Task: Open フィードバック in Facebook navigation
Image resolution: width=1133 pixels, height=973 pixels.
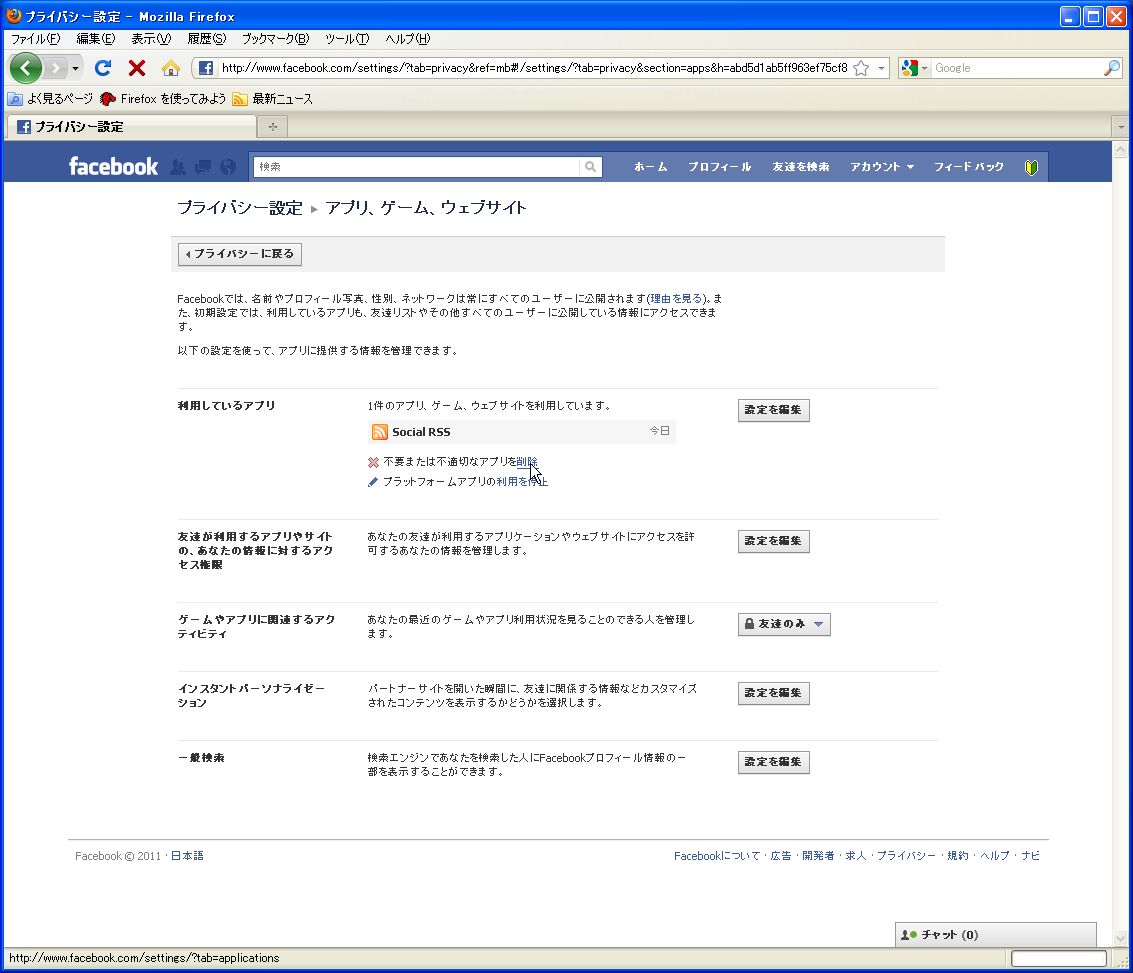Action: pyautogui.click(x=968, y=167)
